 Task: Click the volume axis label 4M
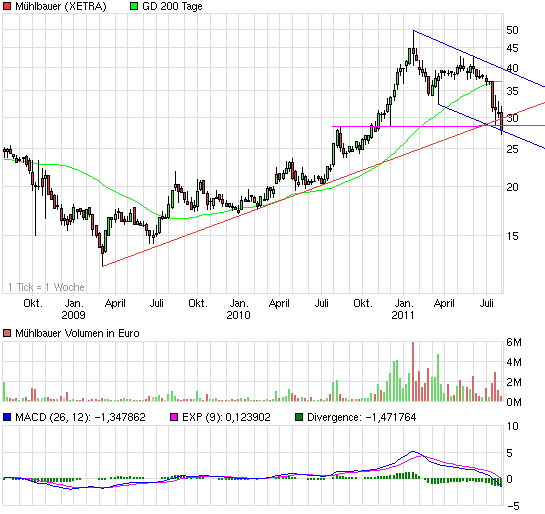point(514,362)
